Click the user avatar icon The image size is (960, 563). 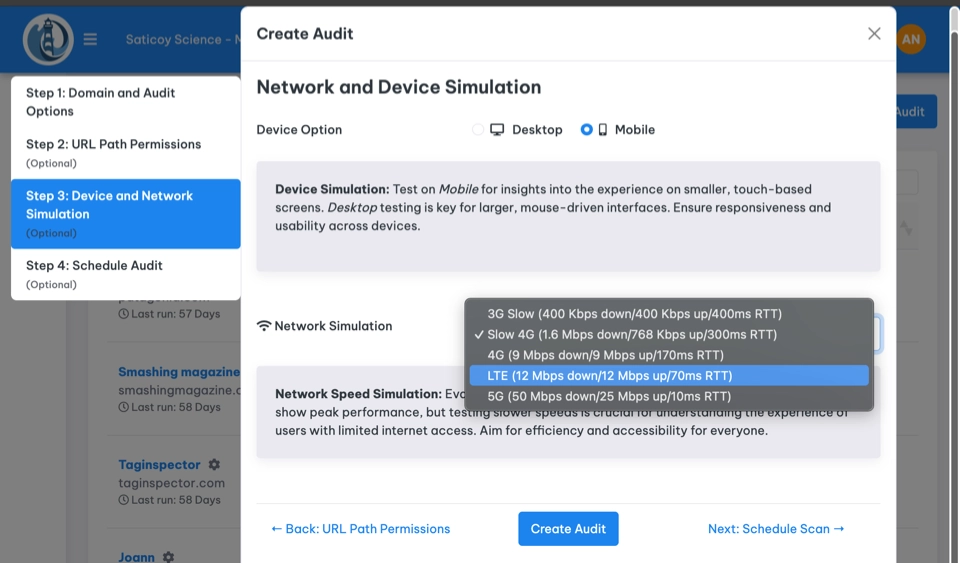click(911, 40)
